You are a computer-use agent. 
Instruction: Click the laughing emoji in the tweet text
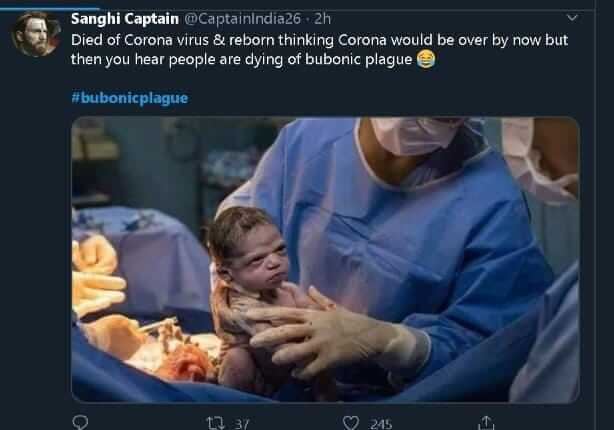[x=427, y=61]
